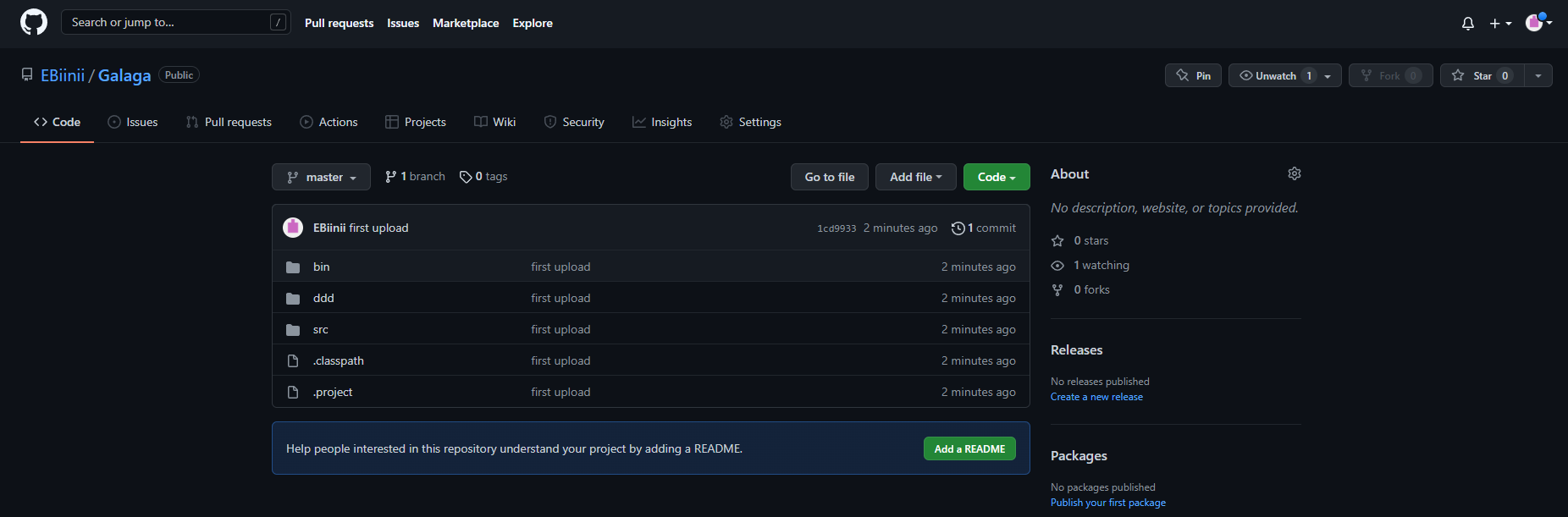1568x517 pixels.
Task: Click the src folder icon
Action: click(x=293, y=329)
